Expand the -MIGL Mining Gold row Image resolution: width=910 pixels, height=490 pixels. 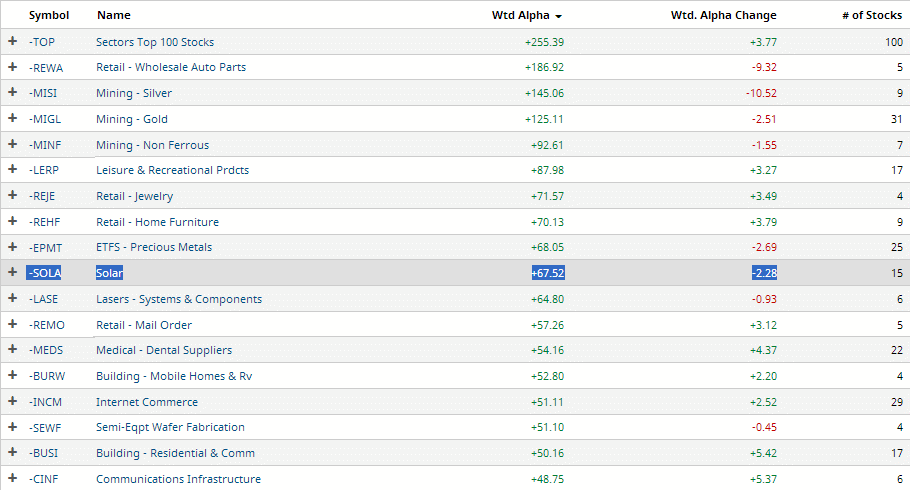(12, 118)
